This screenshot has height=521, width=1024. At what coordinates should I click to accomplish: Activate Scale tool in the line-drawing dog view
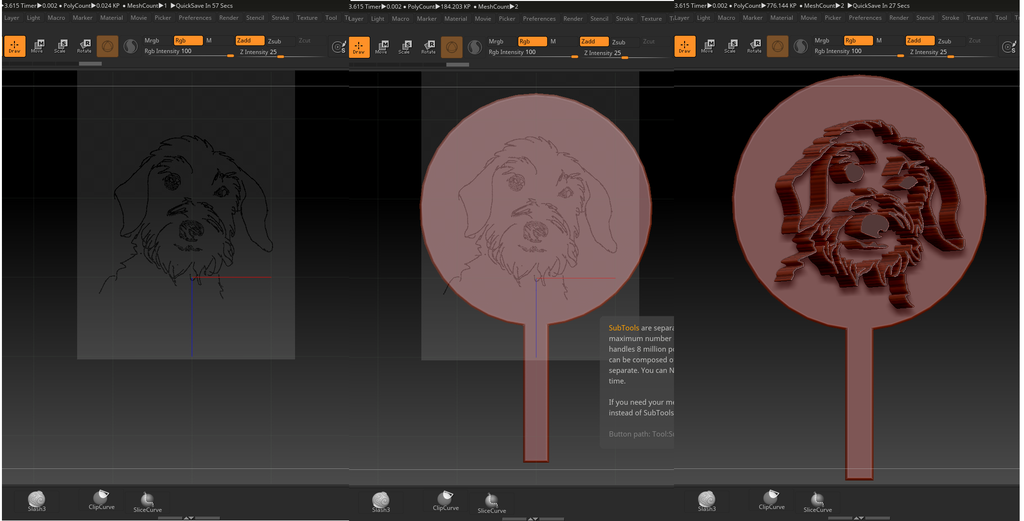click(x=61, y=46)
